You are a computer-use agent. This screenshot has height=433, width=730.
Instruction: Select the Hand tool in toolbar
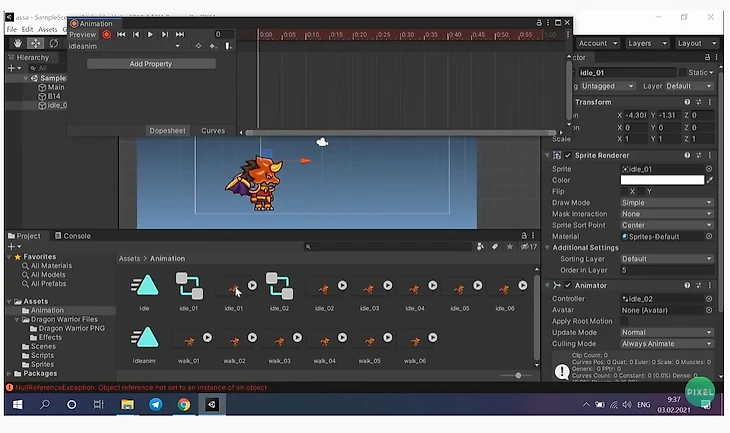17,43
